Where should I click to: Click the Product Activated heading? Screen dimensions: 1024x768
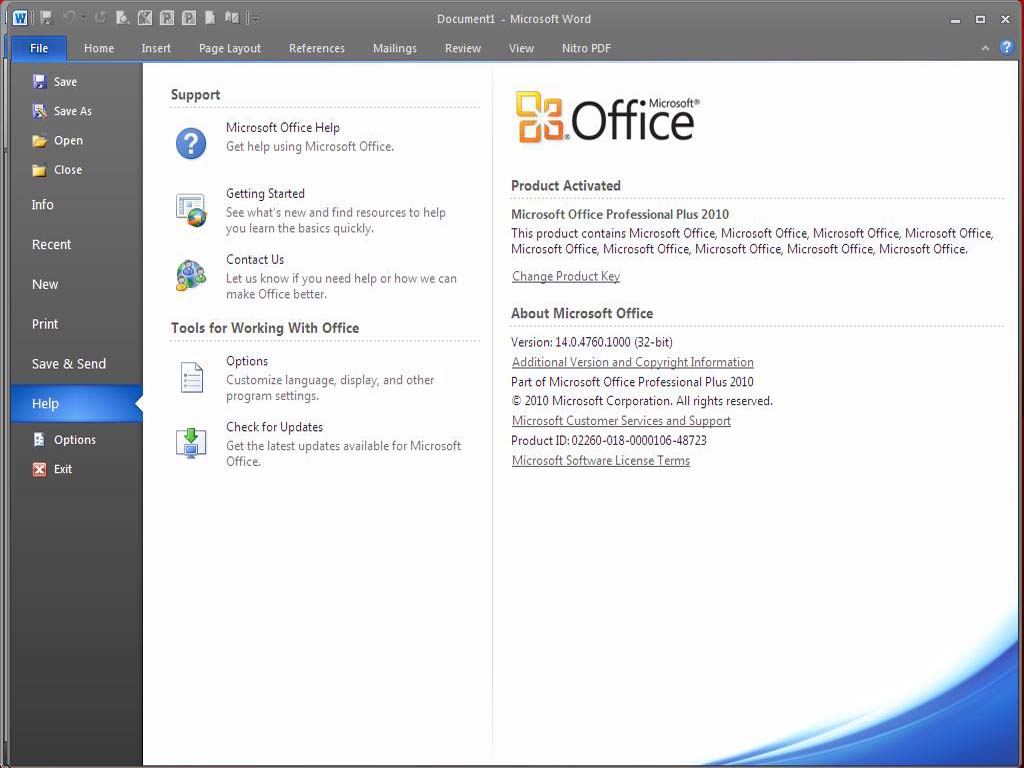(566, 185)
